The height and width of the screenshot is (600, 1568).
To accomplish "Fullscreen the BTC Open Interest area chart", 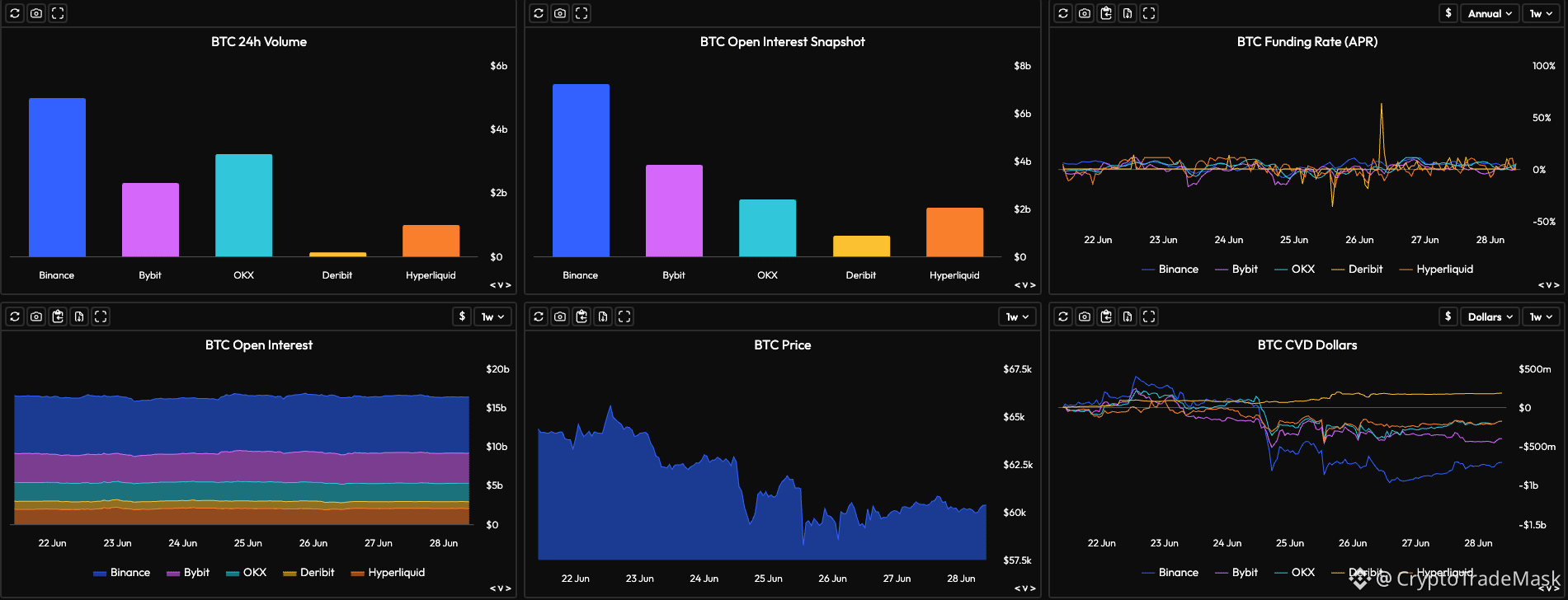I will (101, 316).
